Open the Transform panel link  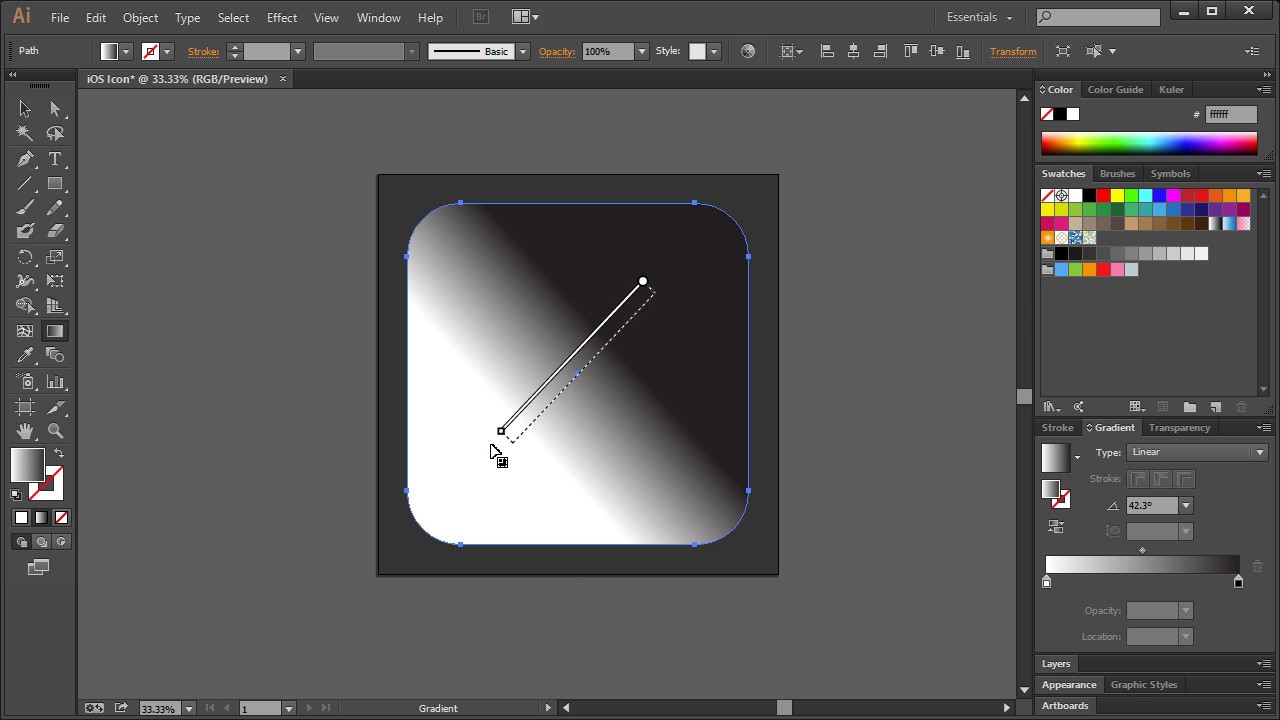click(x=1013, y=51)
